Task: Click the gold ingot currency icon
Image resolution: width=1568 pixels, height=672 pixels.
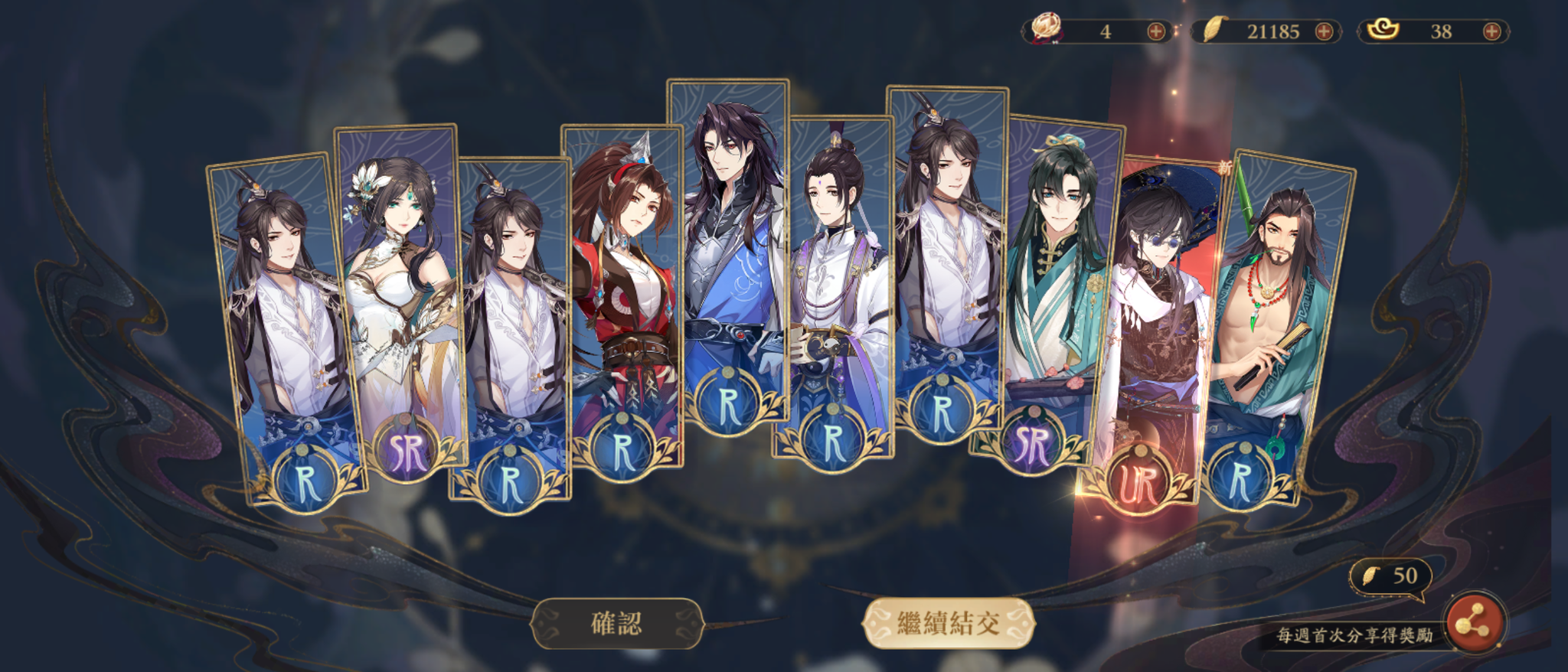Action: pos(1383,30)
